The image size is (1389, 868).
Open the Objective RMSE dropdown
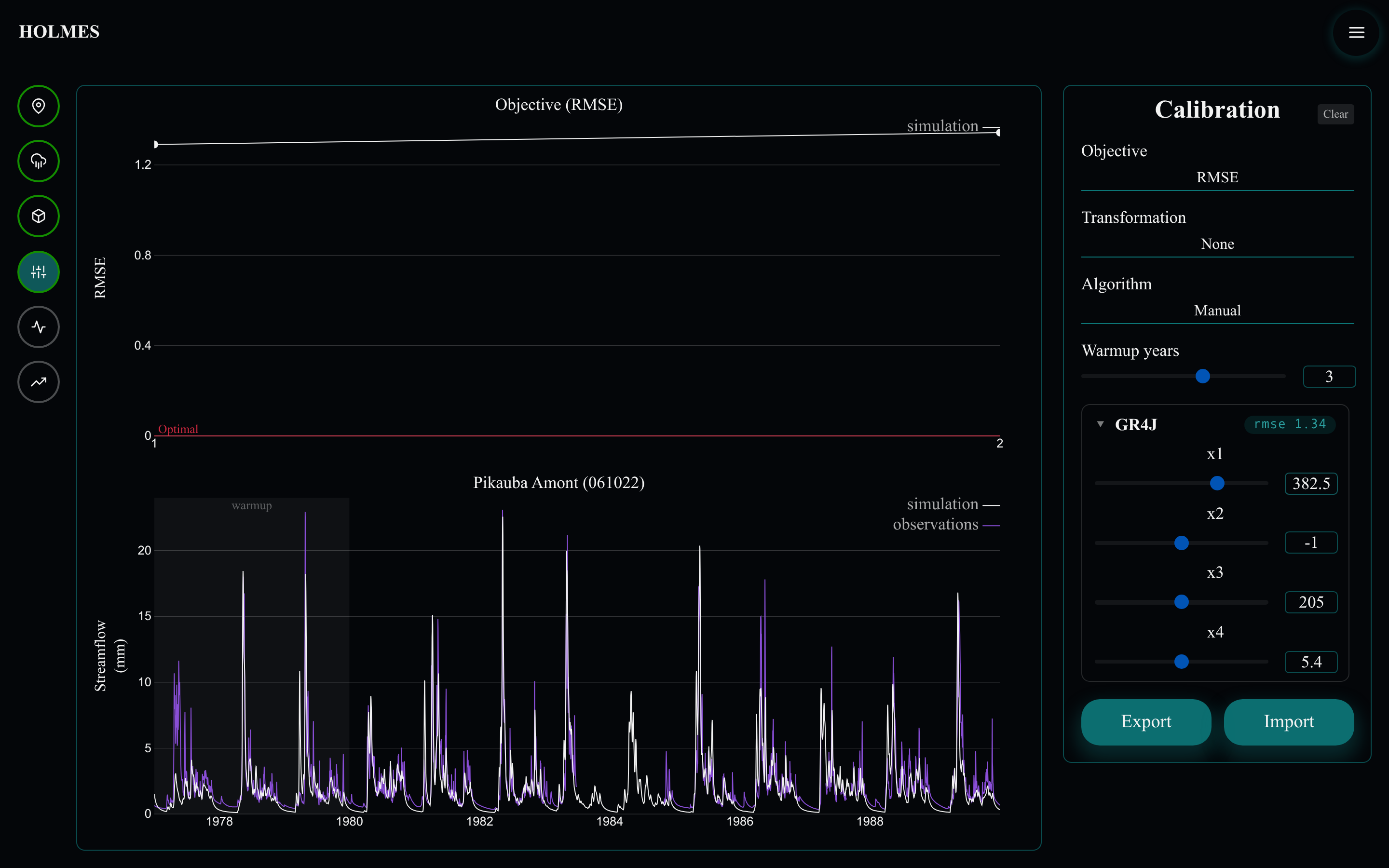1217,177
